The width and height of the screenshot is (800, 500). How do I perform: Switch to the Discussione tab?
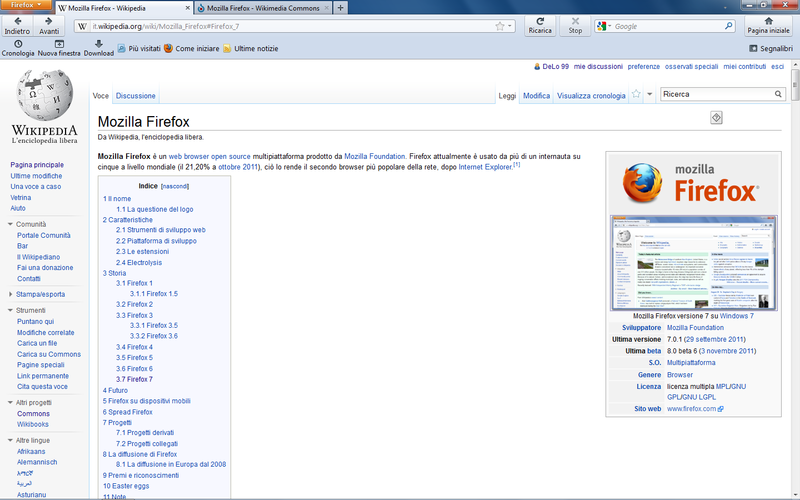[135, 95]
